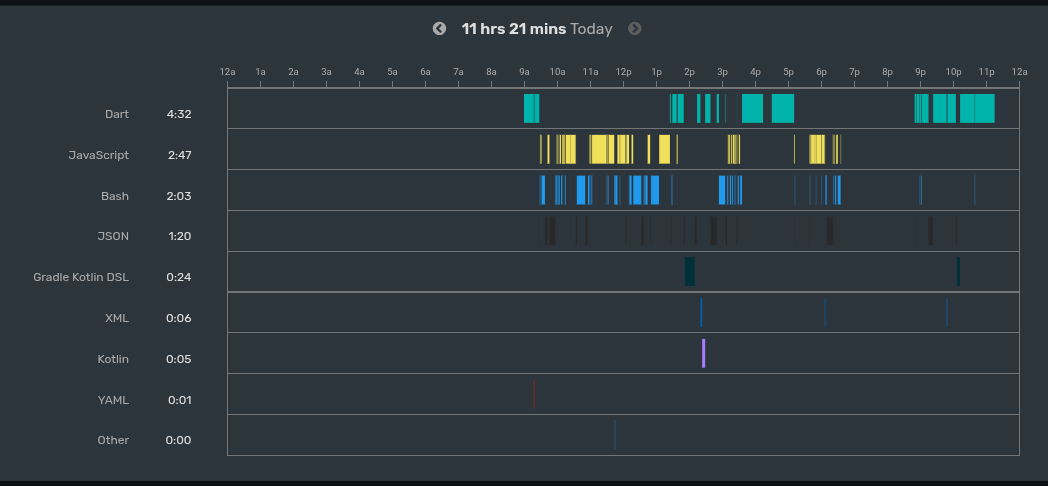
Task: Click the JSON label
Action: point(113,236)
